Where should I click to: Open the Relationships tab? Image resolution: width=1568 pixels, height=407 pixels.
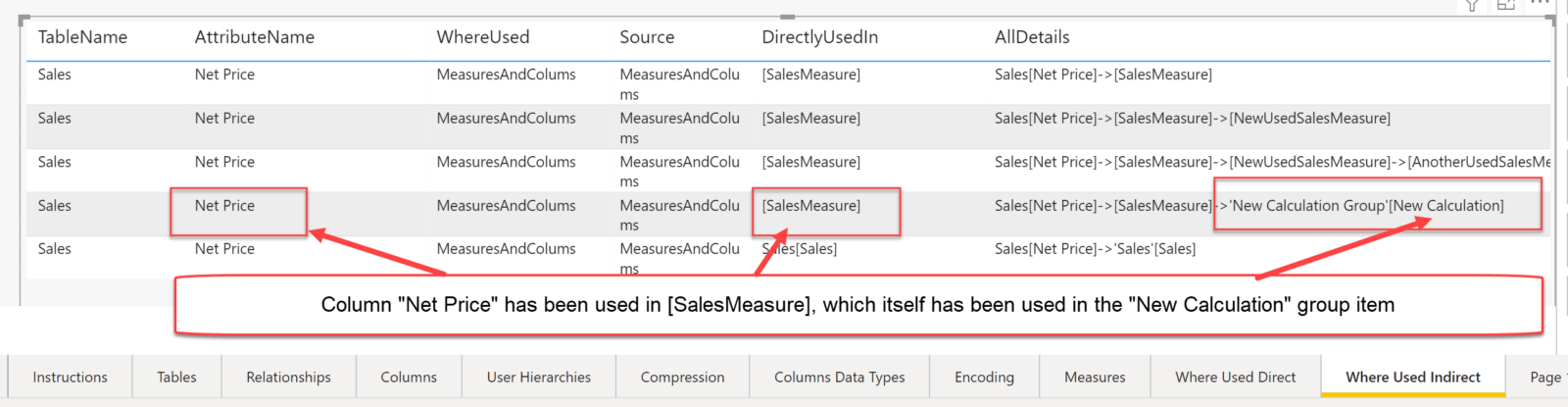[288, 377]
